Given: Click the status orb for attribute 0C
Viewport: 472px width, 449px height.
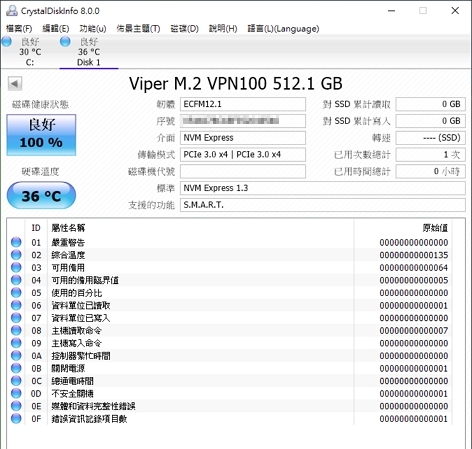Looking at the screenshot, I should (16, 380).
